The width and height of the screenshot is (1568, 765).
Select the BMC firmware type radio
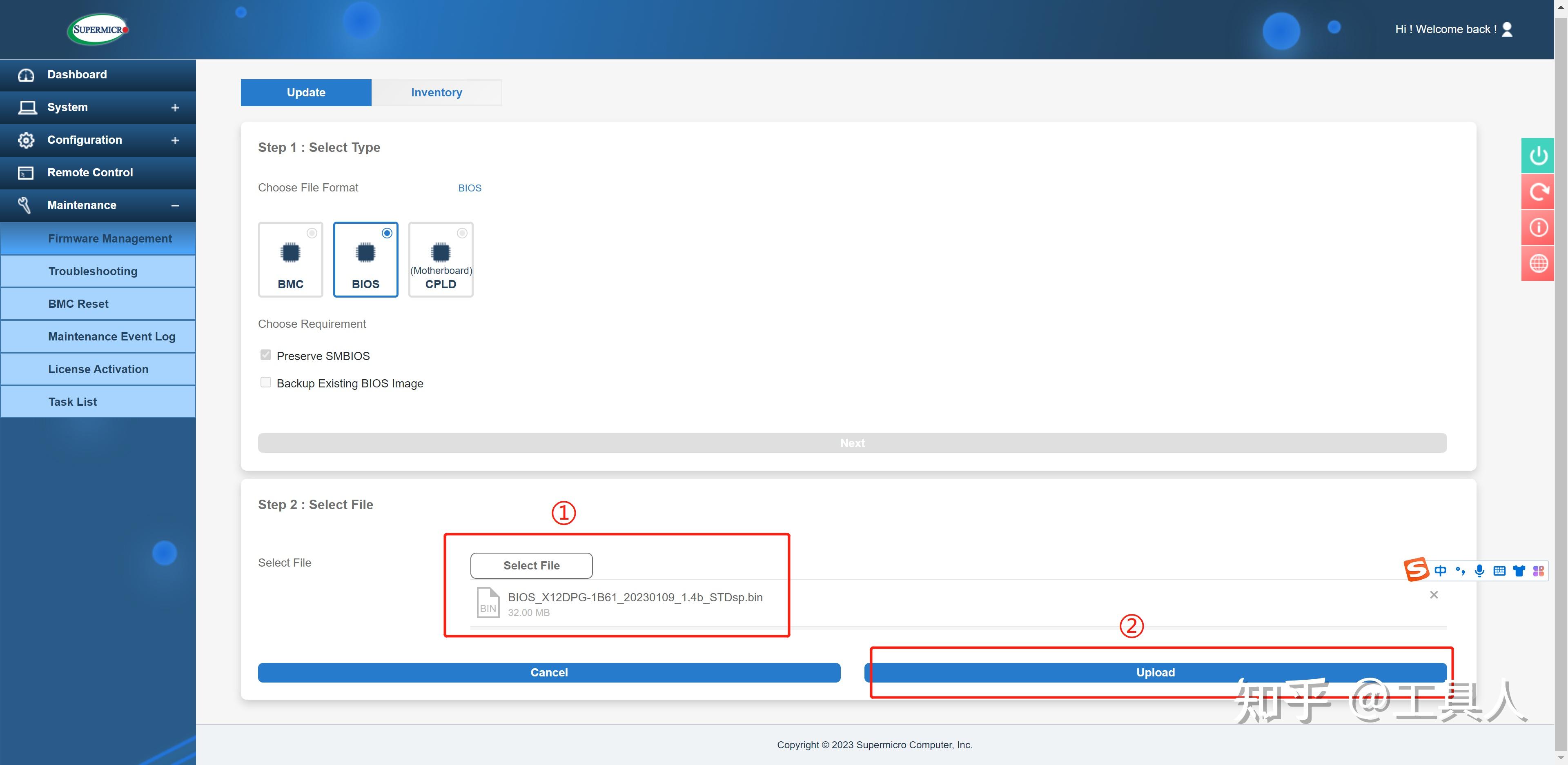(312, 233)
